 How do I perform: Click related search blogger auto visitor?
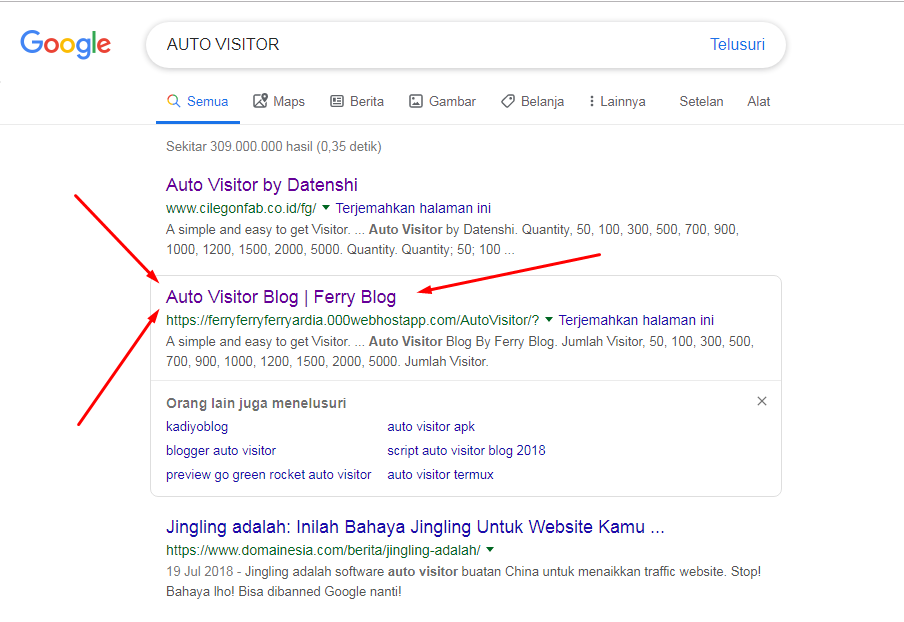pyautogui.click(x=221, y=450)
